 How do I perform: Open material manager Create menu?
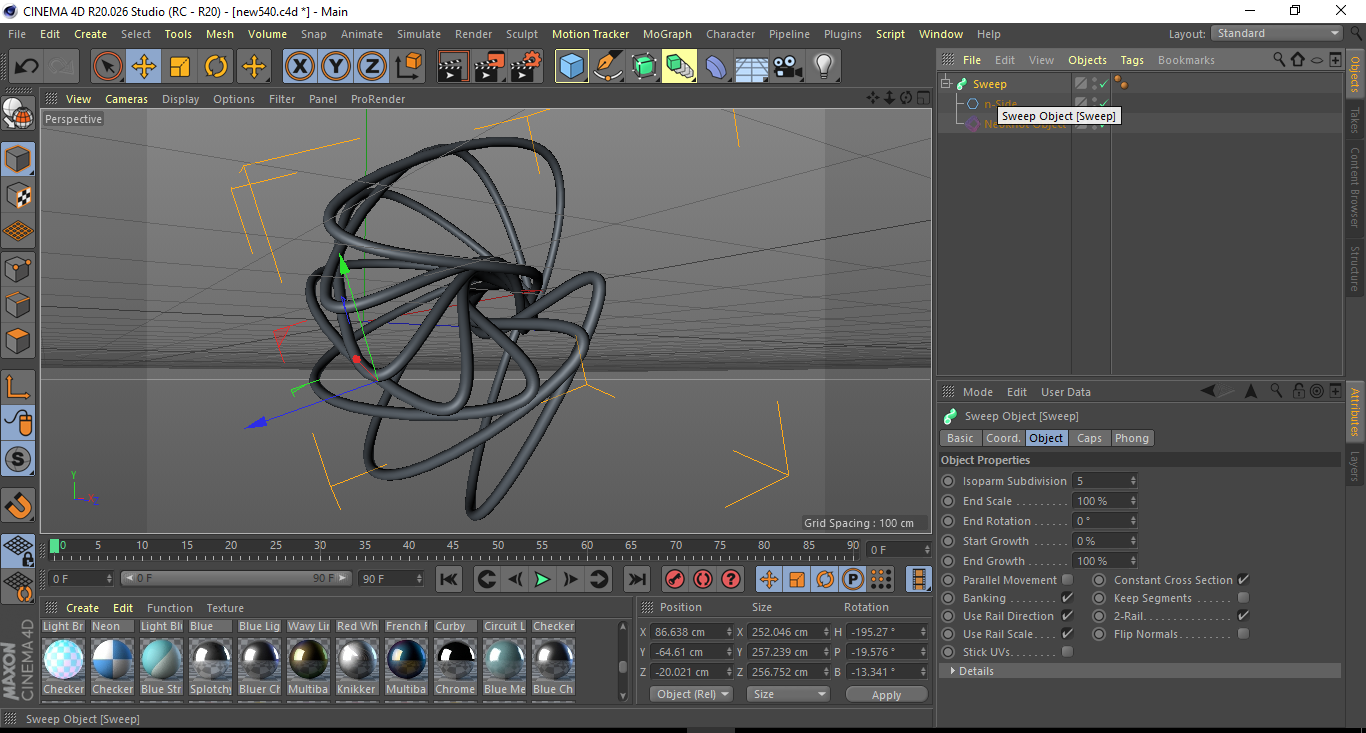pyautogui.click(x=82, y=608)
